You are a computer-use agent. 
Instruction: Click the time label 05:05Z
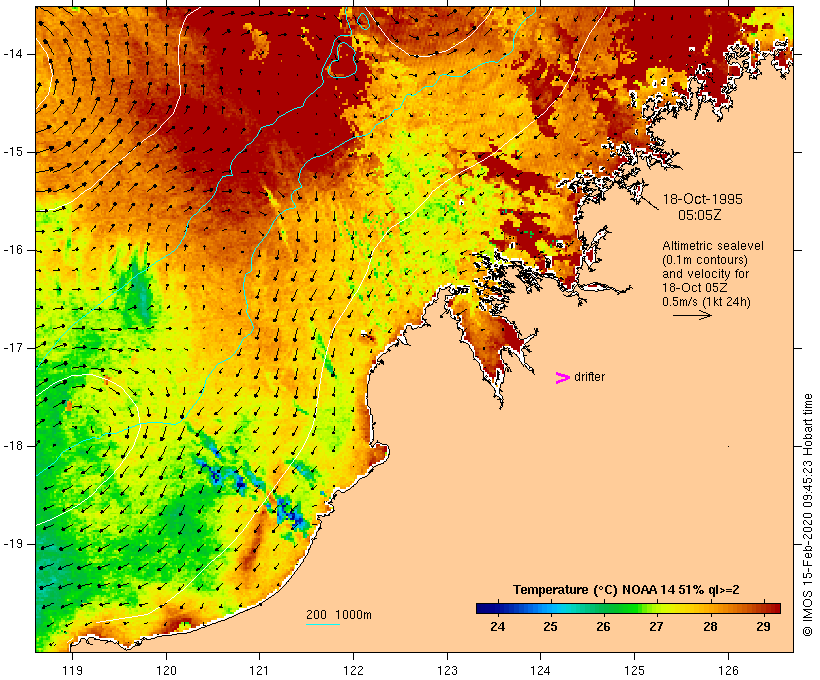700,215
